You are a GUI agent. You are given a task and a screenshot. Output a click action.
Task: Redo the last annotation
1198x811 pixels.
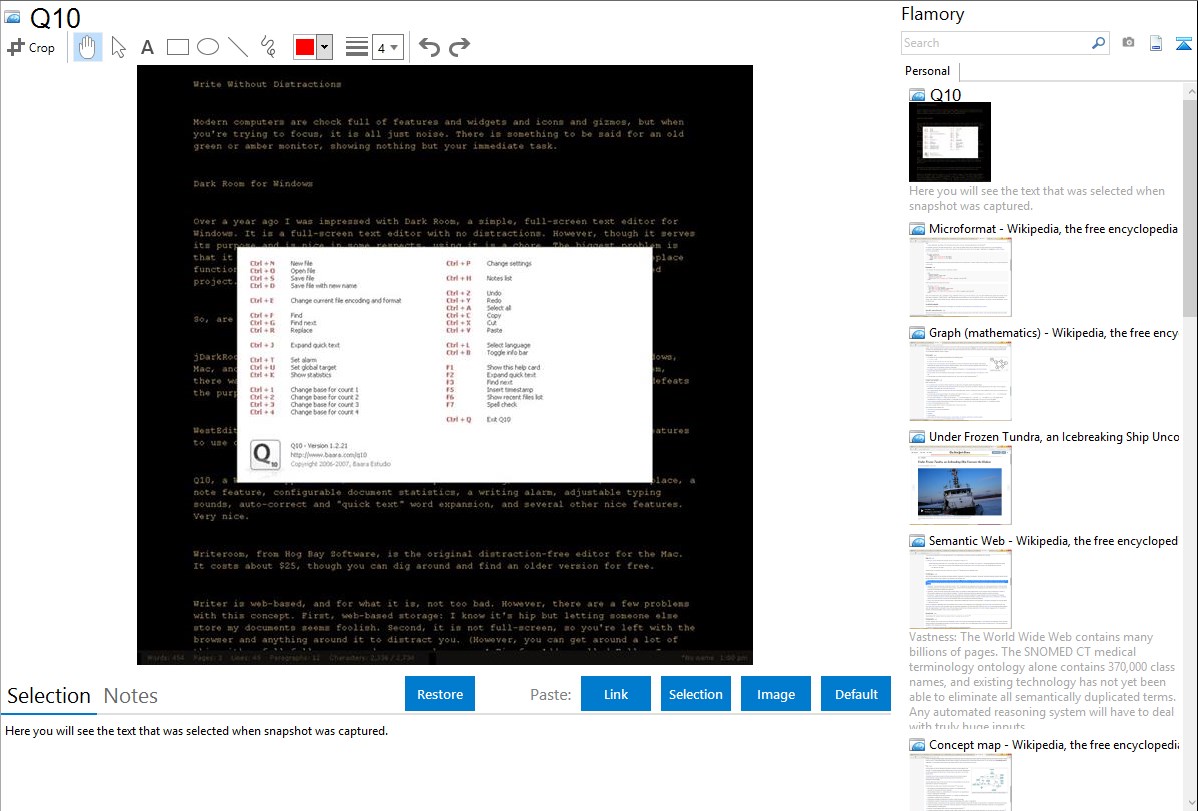459,47
